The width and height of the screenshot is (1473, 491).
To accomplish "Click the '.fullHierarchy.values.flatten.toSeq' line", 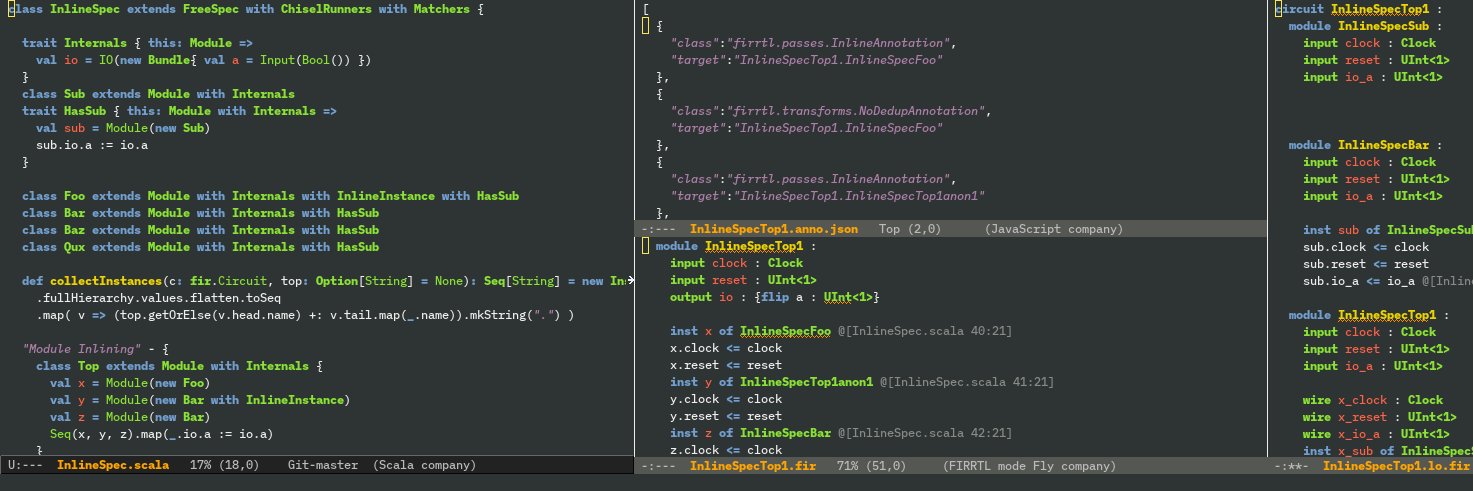I will coord(158,298).
